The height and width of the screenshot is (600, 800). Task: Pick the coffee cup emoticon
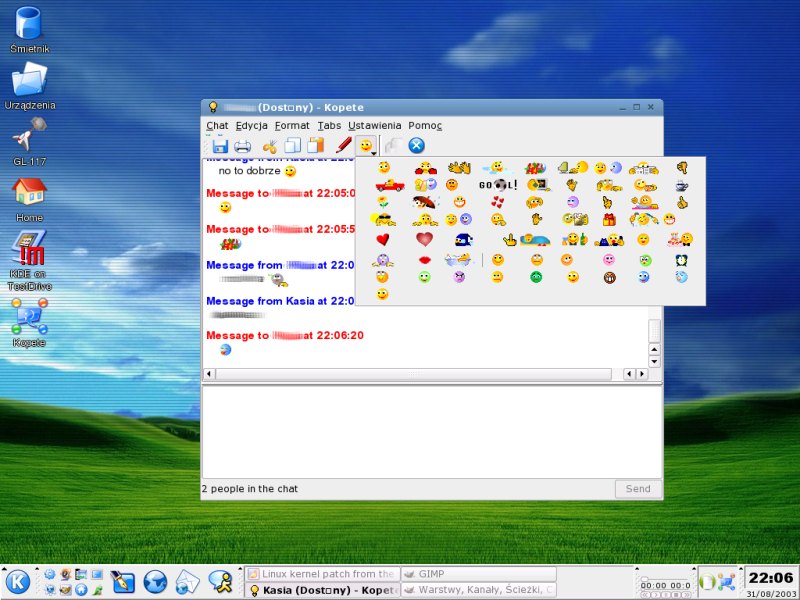[x=682, y=185]
